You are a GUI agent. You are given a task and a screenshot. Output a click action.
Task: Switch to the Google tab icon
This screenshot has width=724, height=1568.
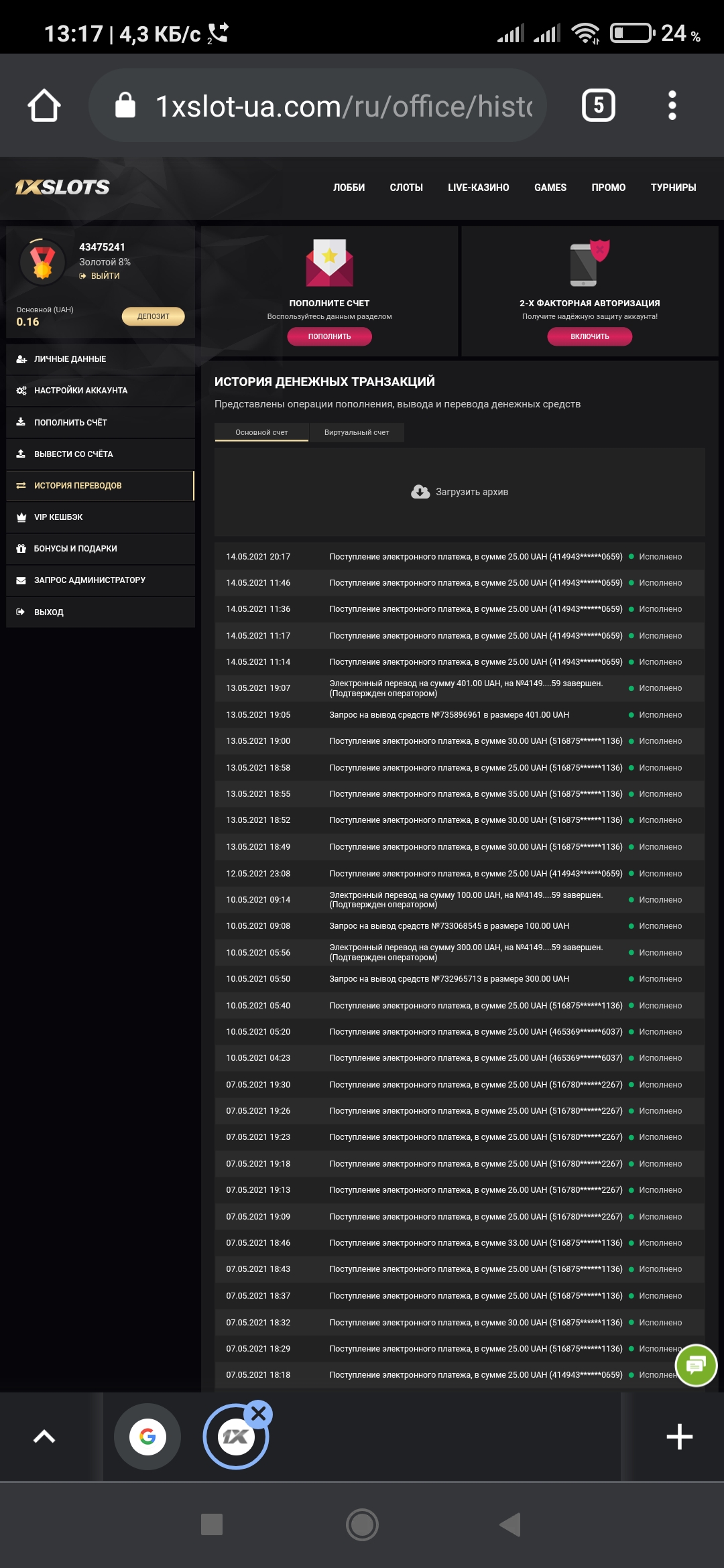(x=147, y=1437)
